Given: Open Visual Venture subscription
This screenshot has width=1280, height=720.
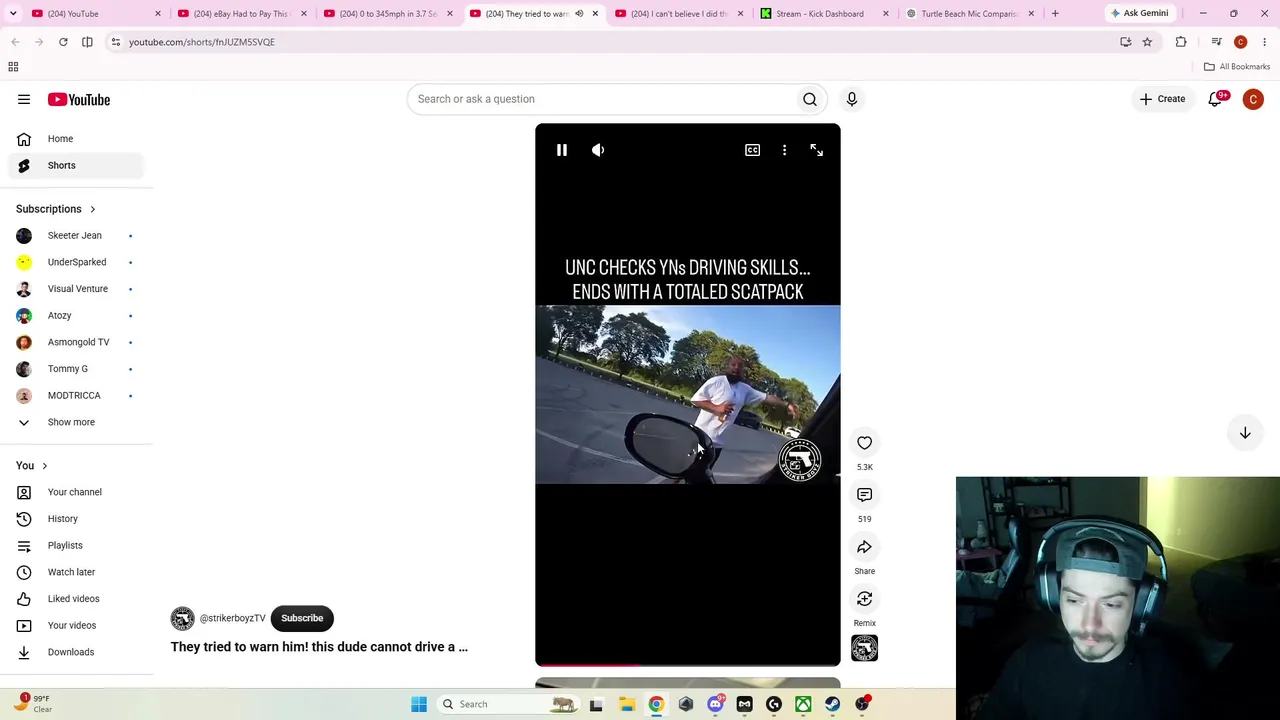Looking at the screenshot, I should pyautogui.click(x=76, y=289).
